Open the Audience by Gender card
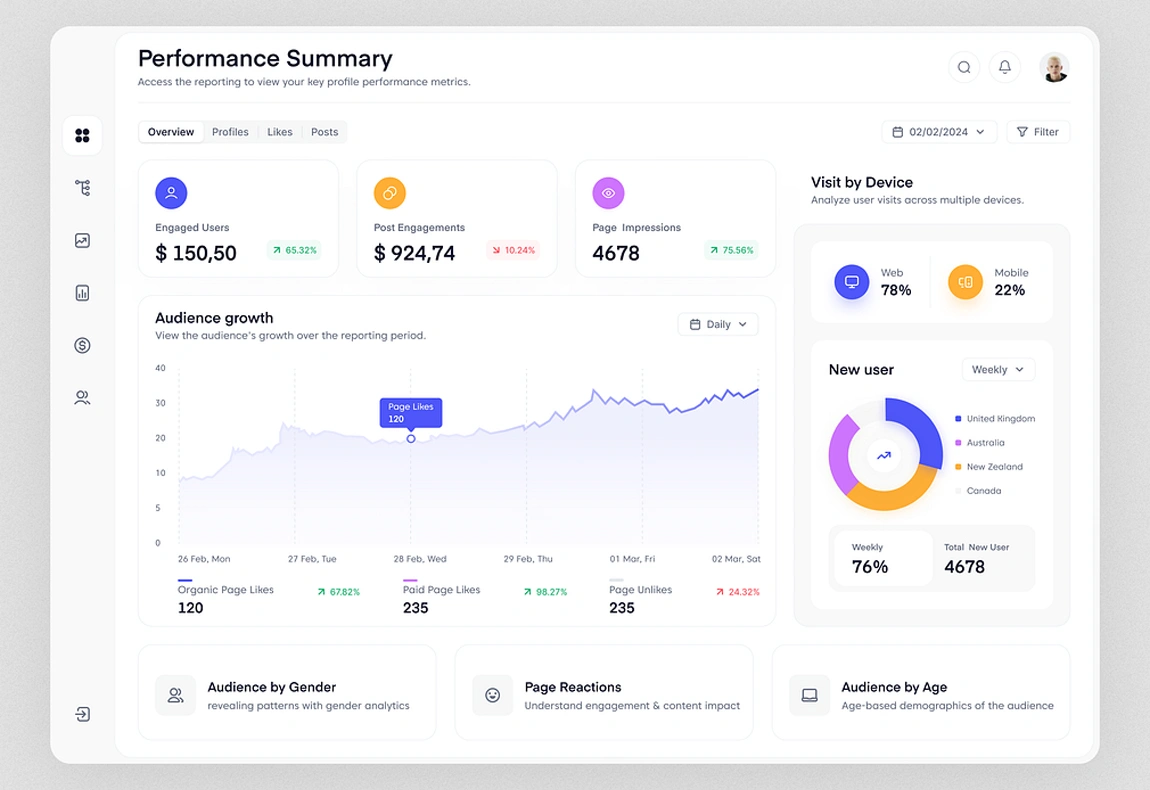 point(286,695)
